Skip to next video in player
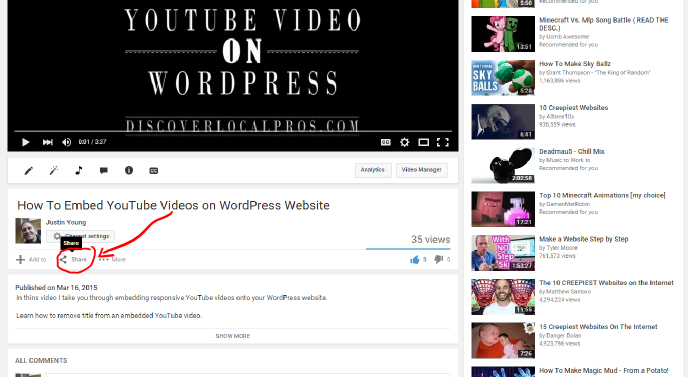The image size is (688, 377). click(x=47, y=142)
